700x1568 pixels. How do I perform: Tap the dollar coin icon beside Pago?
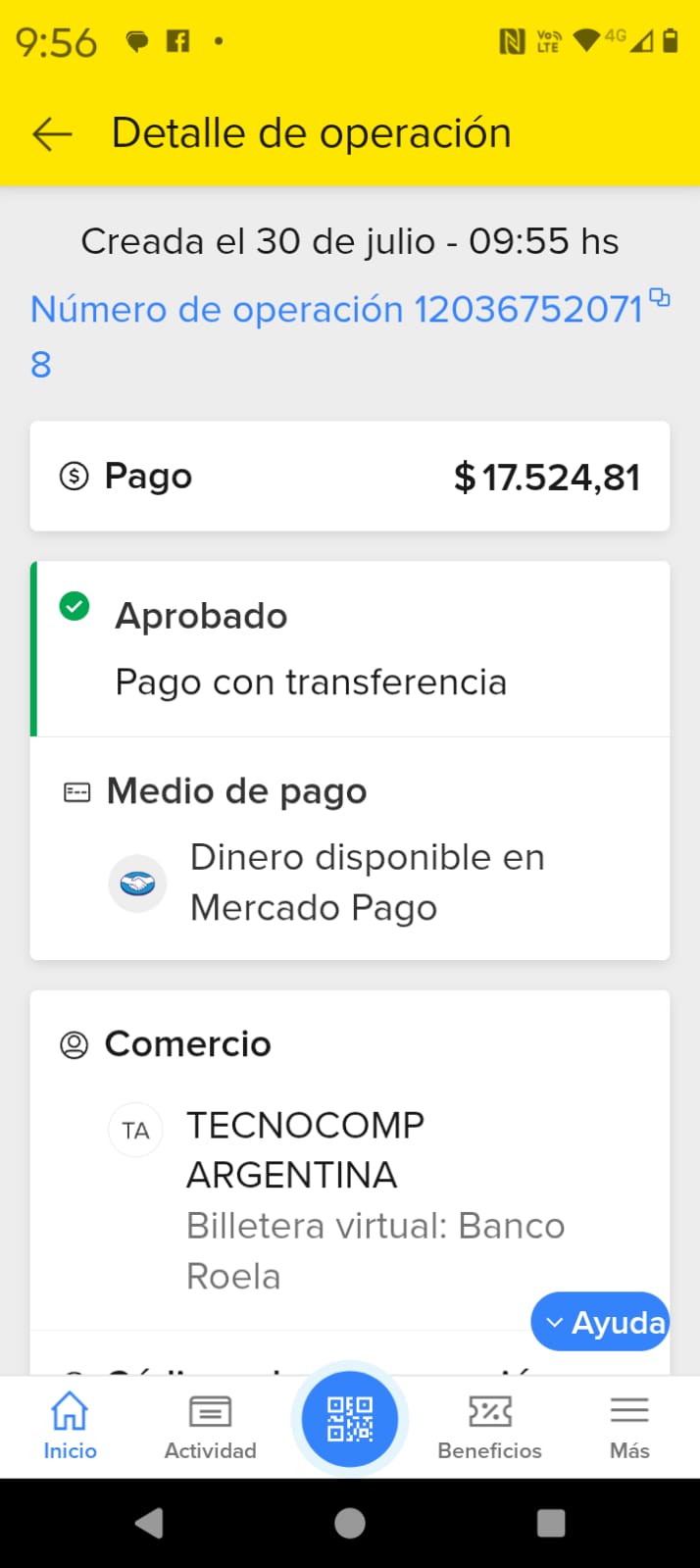click(x=75, y=477)
